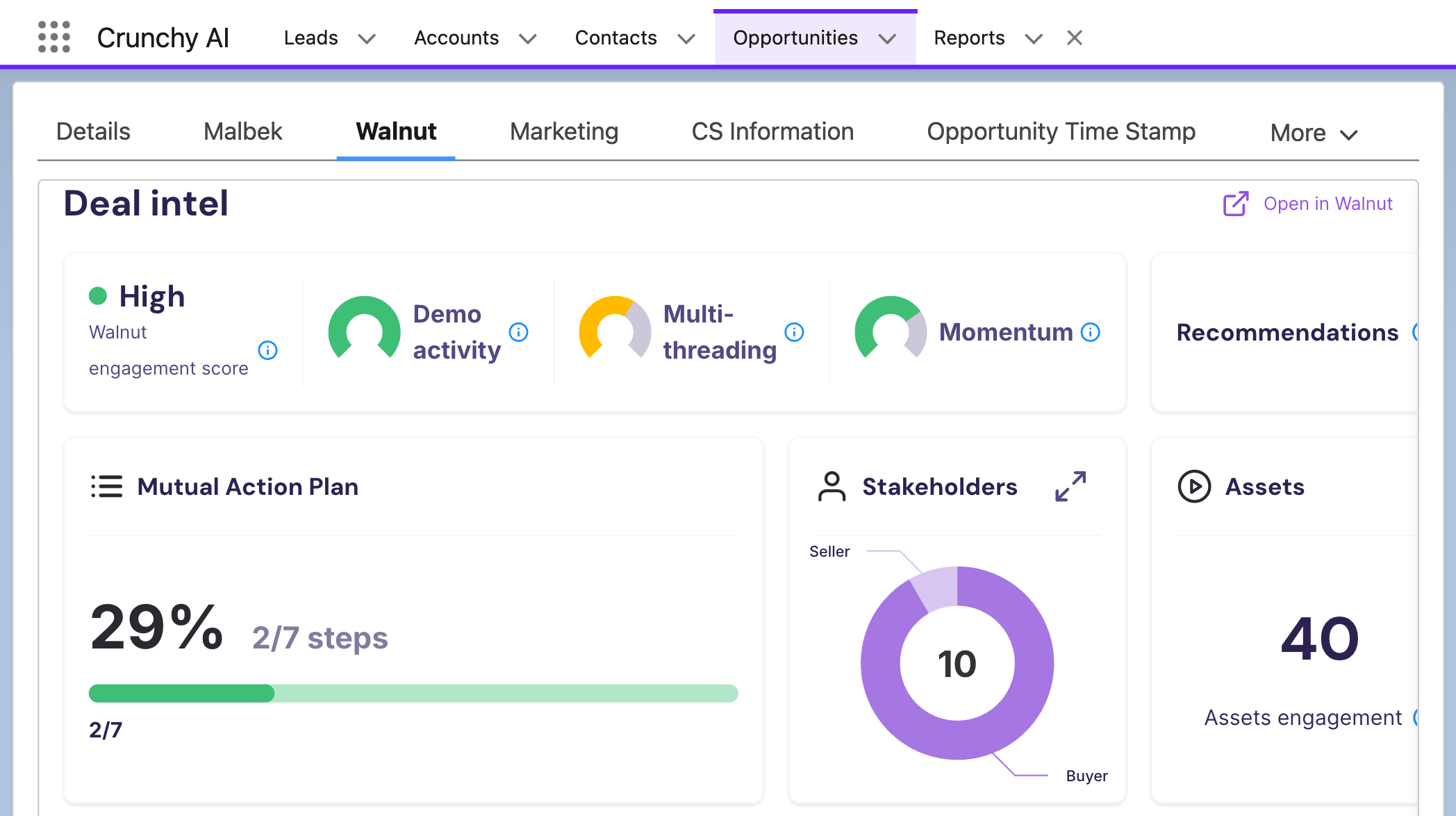Click the Momentum gauge
Image resolution: width=1456 pixels, height=816 pixels.
pos(891,328)
